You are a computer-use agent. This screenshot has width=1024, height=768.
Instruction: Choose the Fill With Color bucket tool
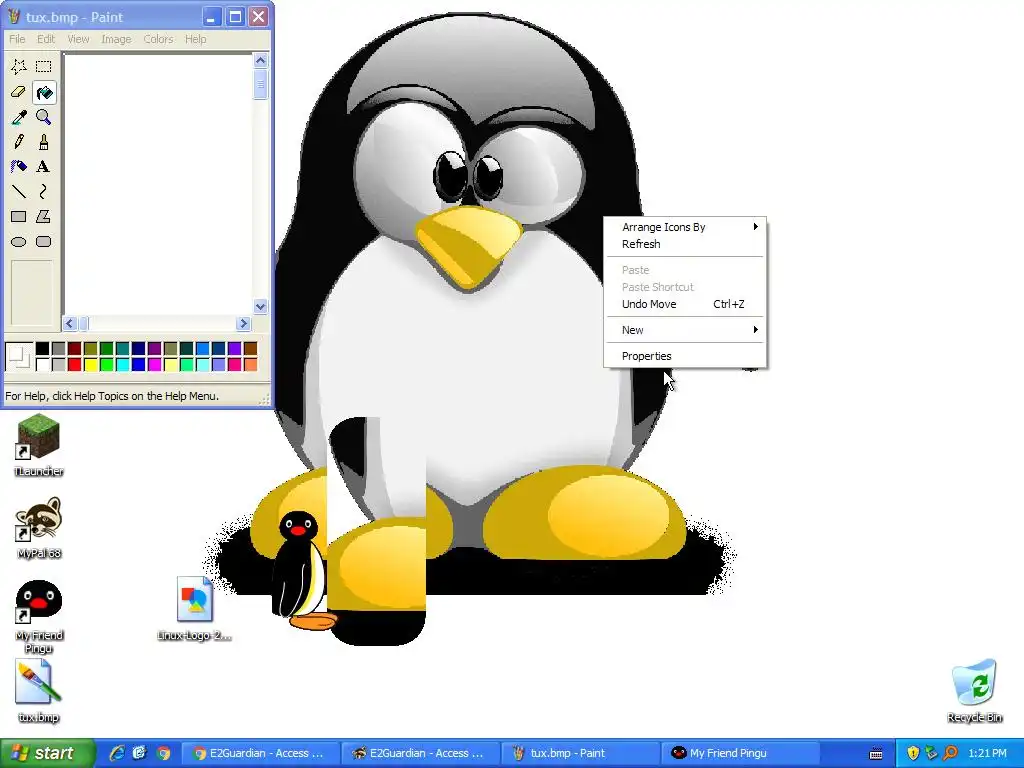[44, 92]
